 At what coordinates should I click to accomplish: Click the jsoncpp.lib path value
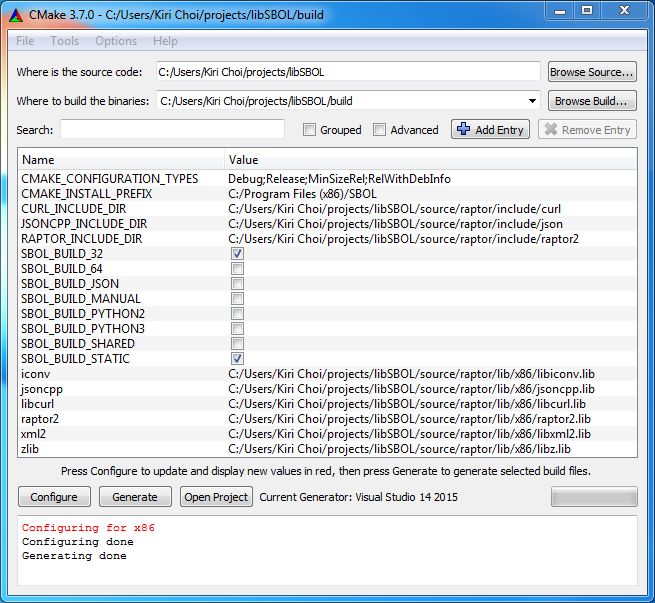(x=411, y=389)
